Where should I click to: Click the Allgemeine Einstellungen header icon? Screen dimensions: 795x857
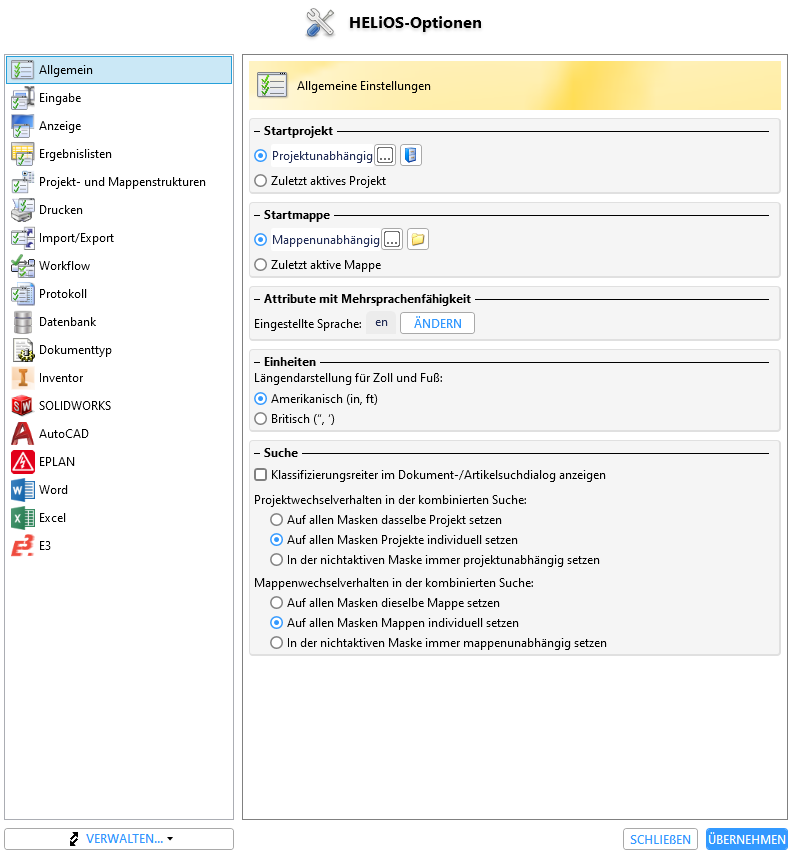[x=272, y=85]
